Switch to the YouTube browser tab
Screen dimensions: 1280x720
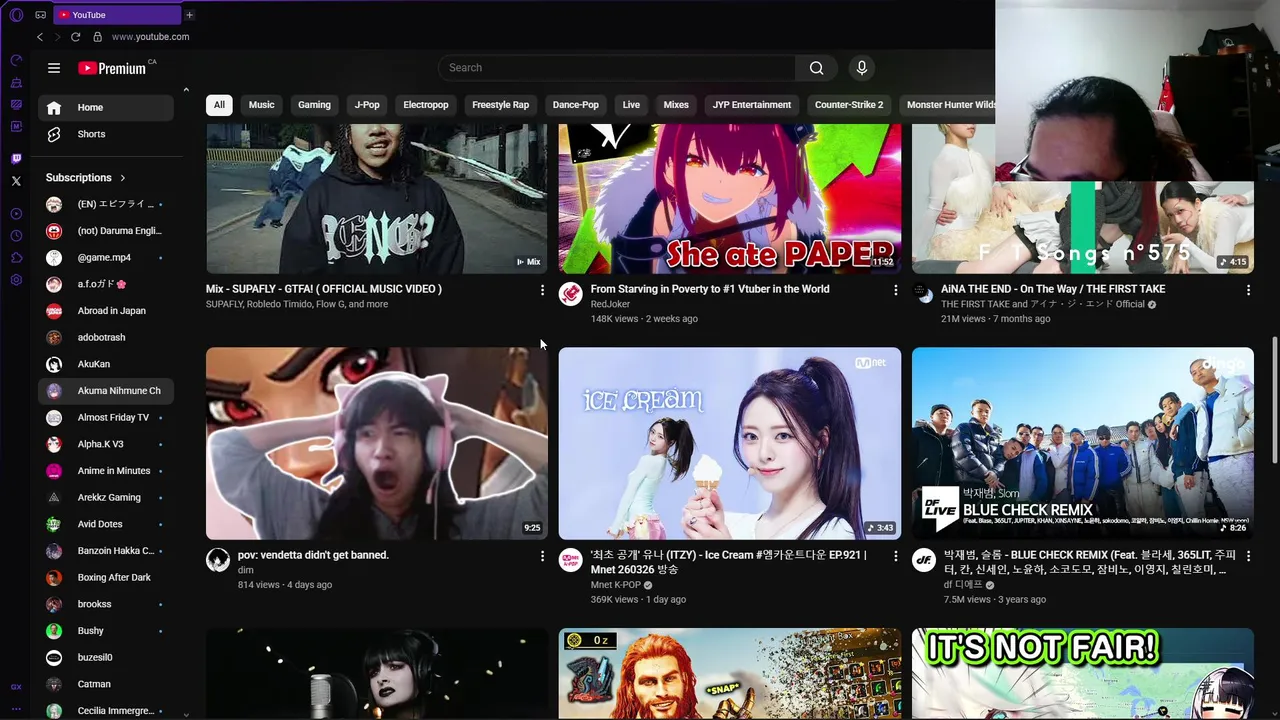(x=115, y=15)
